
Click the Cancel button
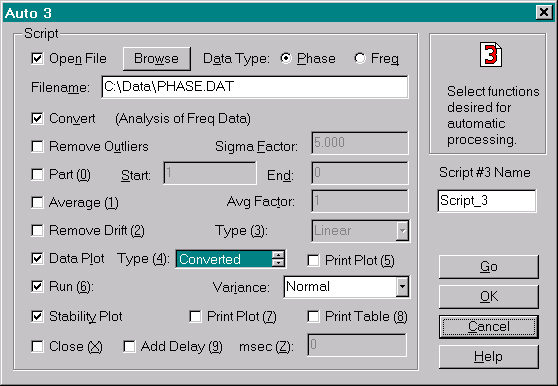tap(489, 327)
